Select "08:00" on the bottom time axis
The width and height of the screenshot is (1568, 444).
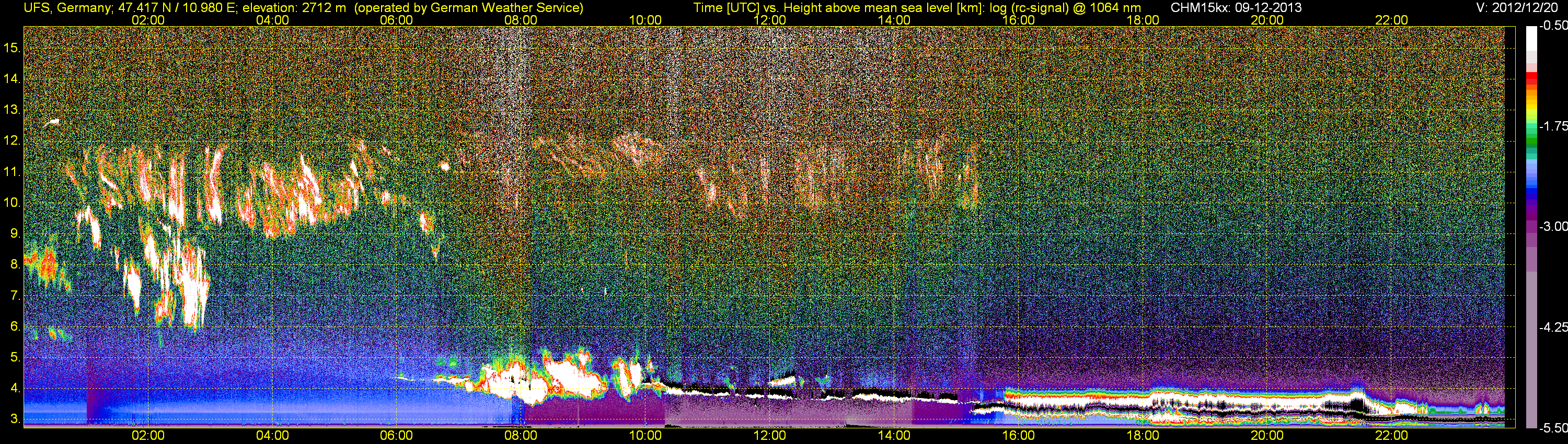coord(521,436)
